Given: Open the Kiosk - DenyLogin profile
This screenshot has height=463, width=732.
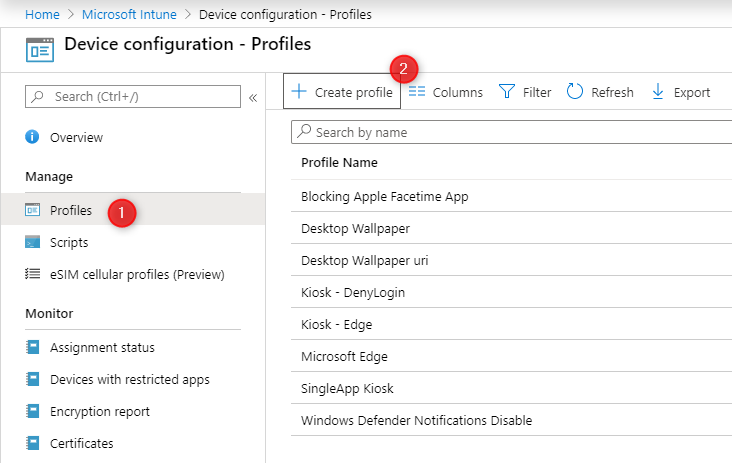Looking at the screenshot, I should click(x=353, y=293).
